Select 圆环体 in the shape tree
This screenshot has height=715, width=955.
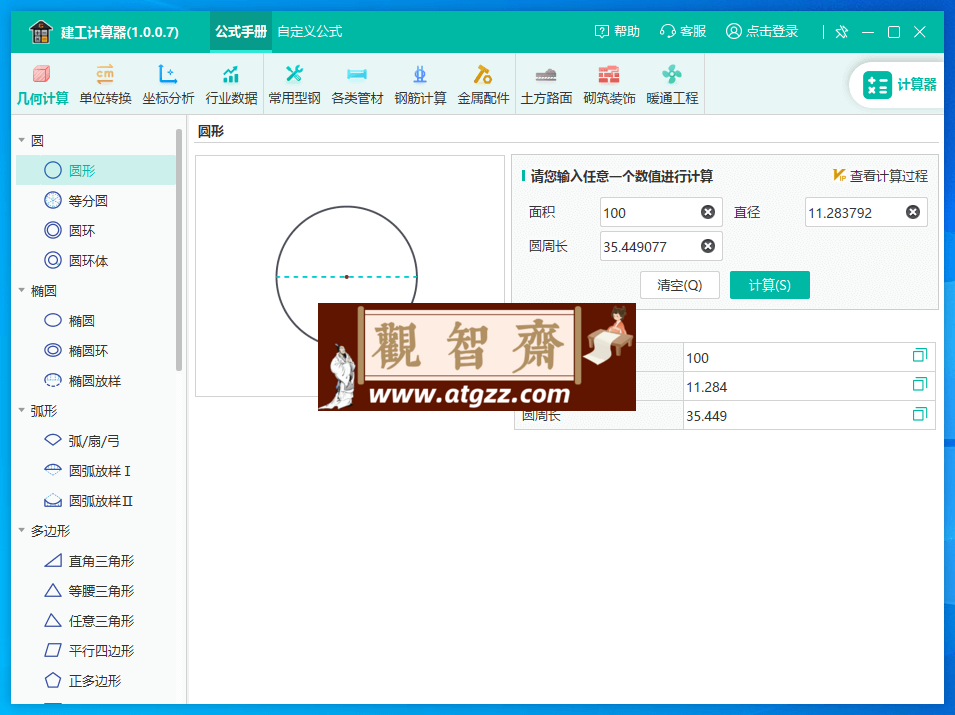coord(96,261)
